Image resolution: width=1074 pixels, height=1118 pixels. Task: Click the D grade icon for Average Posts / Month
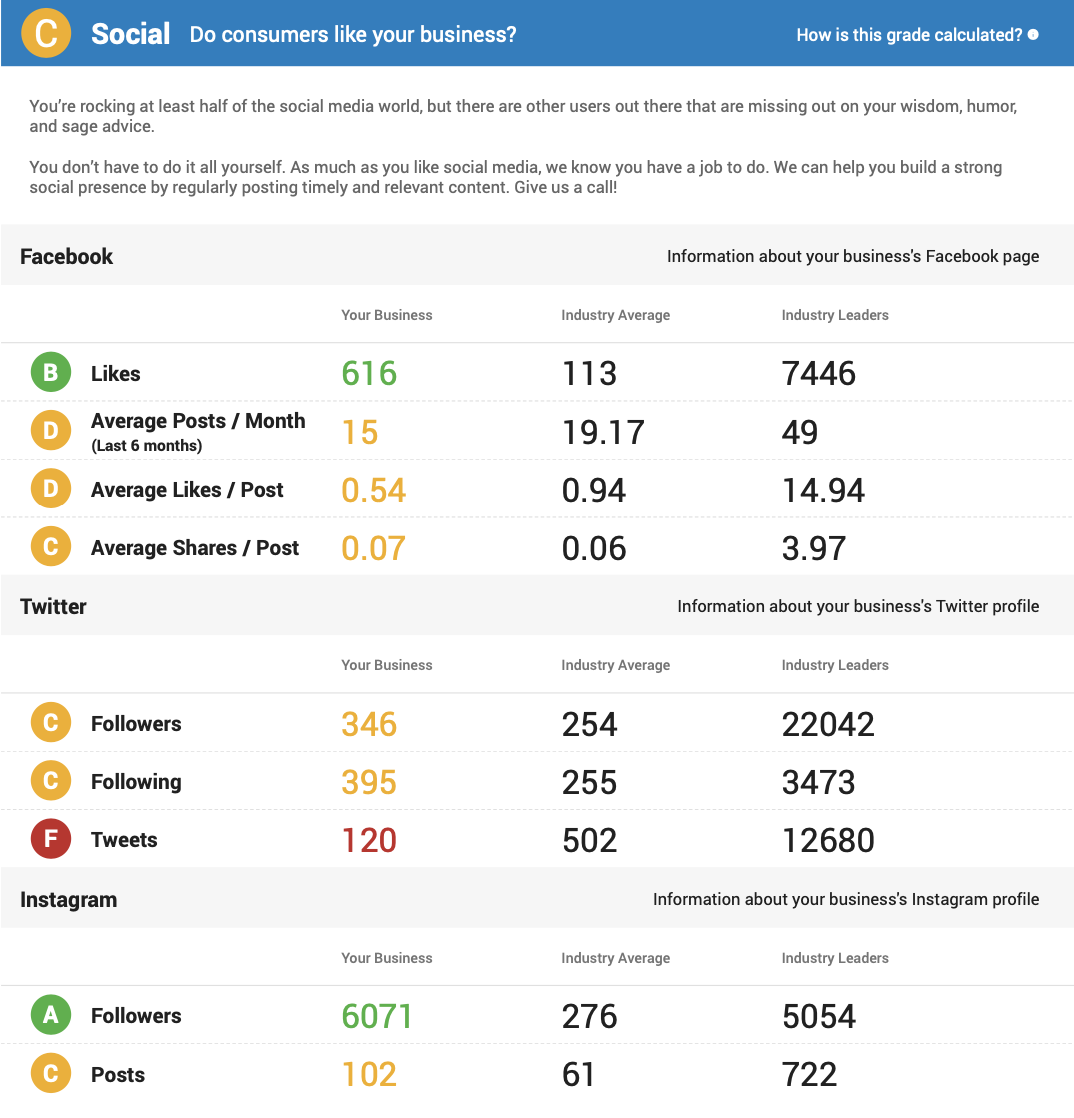51,431
